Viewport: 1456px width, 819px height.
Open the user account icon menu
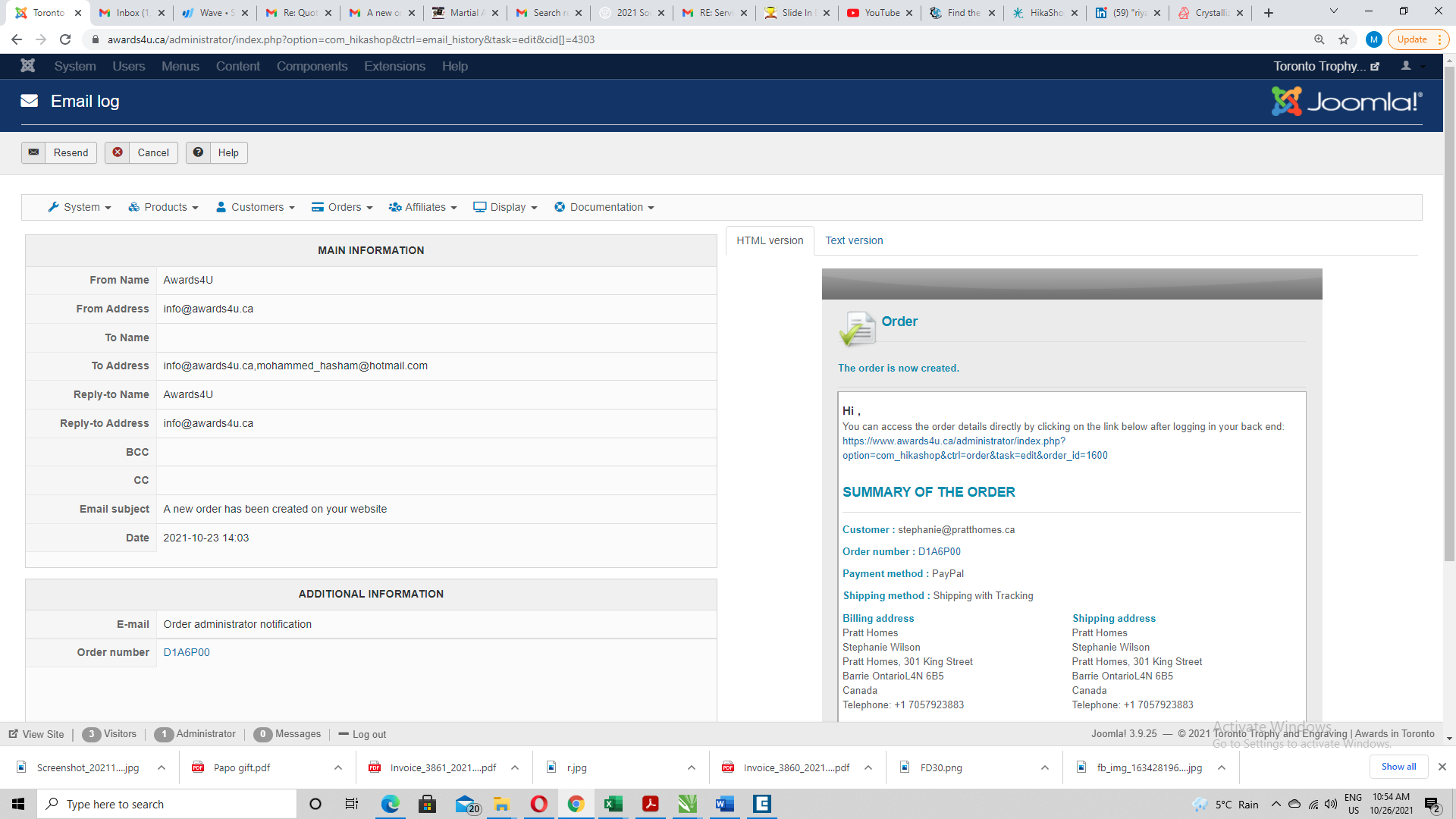(x=1407, y=66)
